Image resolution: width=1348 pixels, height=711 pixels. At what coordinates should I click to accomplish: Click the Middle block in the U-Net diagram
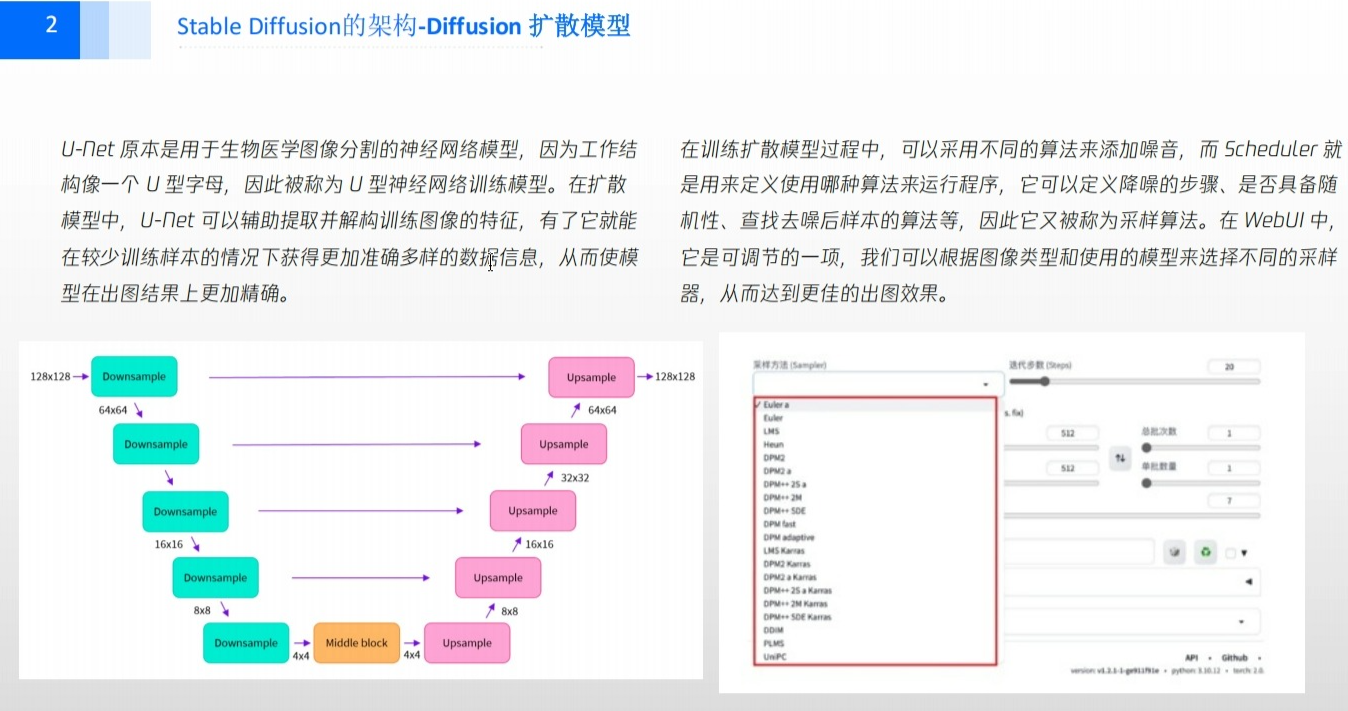[x=356, y=643]
